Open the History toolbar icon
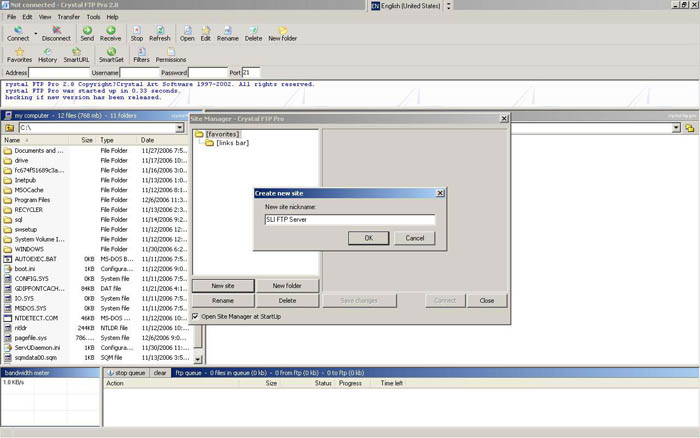Screen dimensions: 700x438 pos(47,55)
